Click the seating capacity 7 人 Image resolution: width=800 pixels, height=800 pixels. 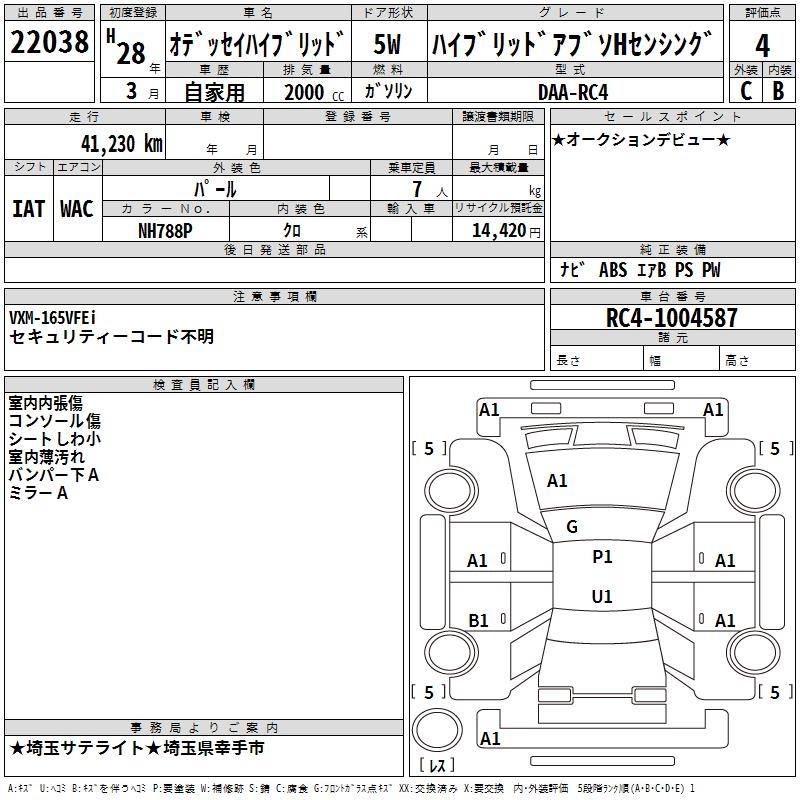coord(429,189)
